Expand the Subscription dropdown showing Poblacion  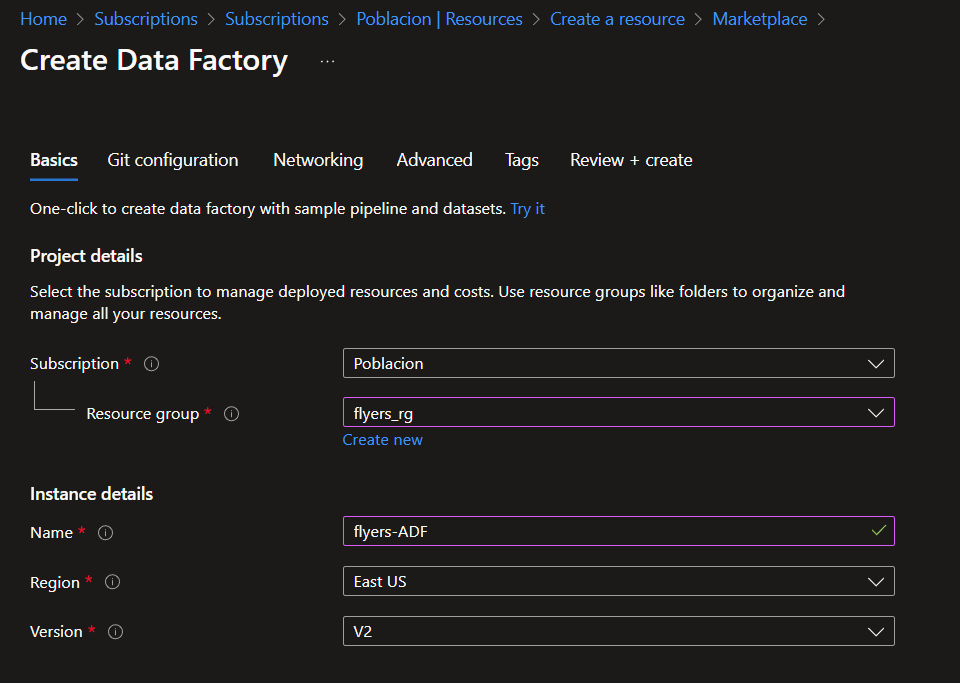click(x=618, y=363)
